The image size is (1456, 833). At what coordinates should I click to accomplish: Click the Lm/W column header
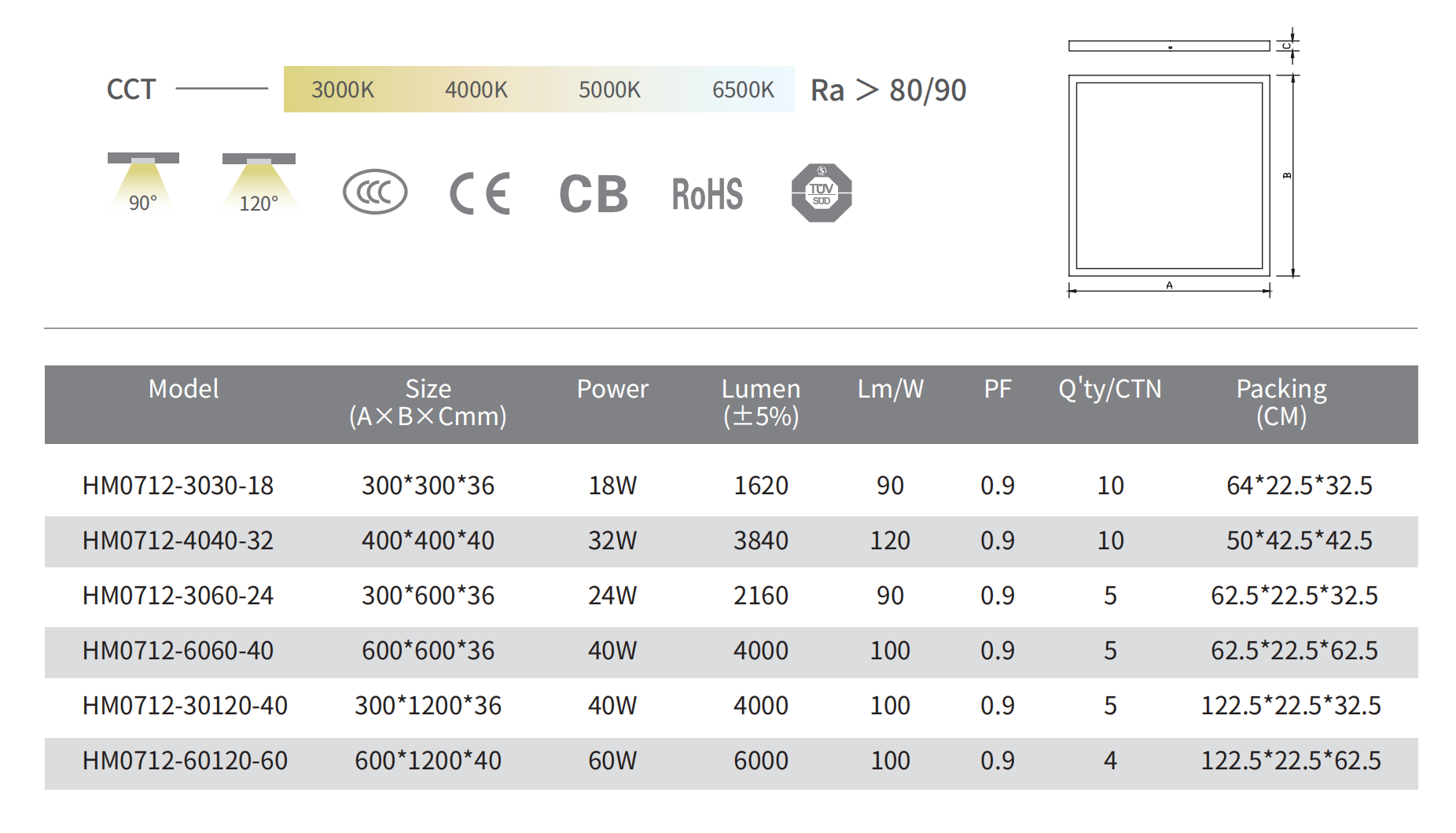tap(890, 389)
